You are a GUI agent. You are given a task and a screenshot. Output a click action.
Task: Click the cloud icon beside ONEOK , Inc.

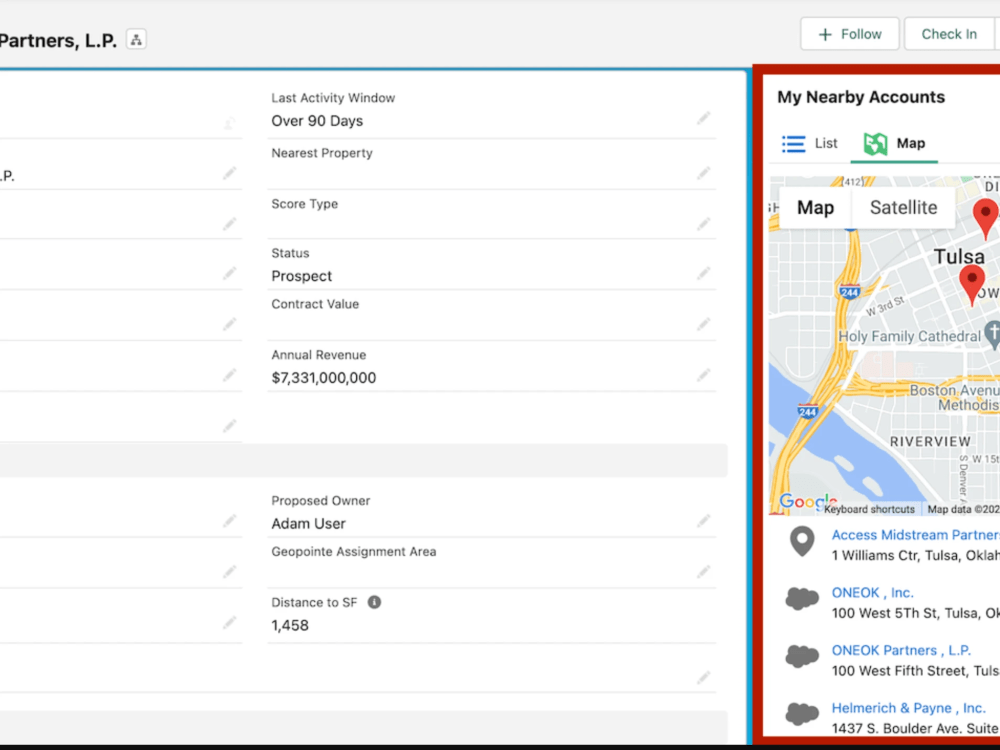point(802,599)
